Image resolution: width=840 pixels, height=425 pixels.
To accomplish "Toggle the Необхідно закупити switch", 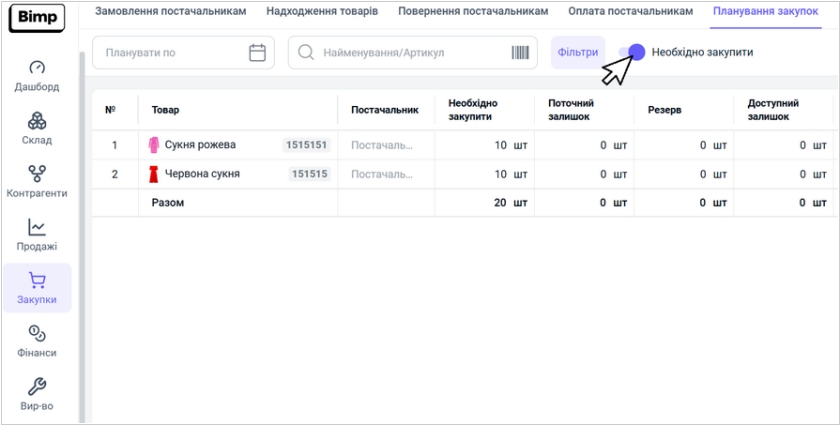I will tap(631, 52).
